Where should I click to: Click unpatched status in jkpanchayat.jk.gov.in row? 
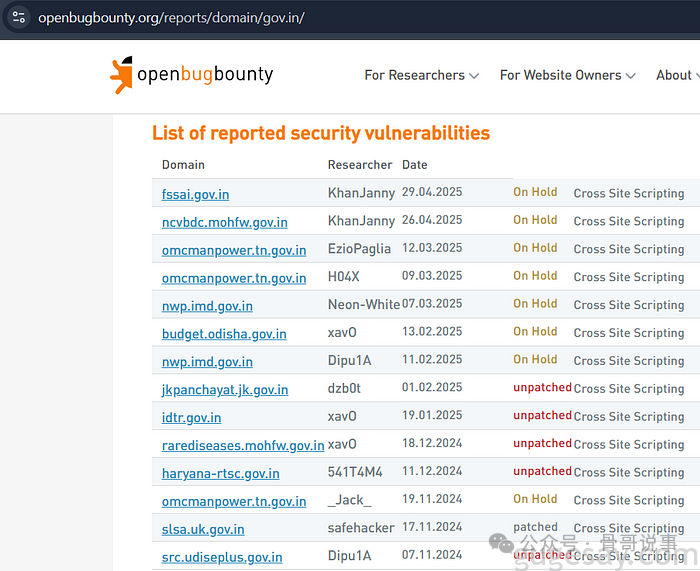pyautogui.click(x=542, y=388)
